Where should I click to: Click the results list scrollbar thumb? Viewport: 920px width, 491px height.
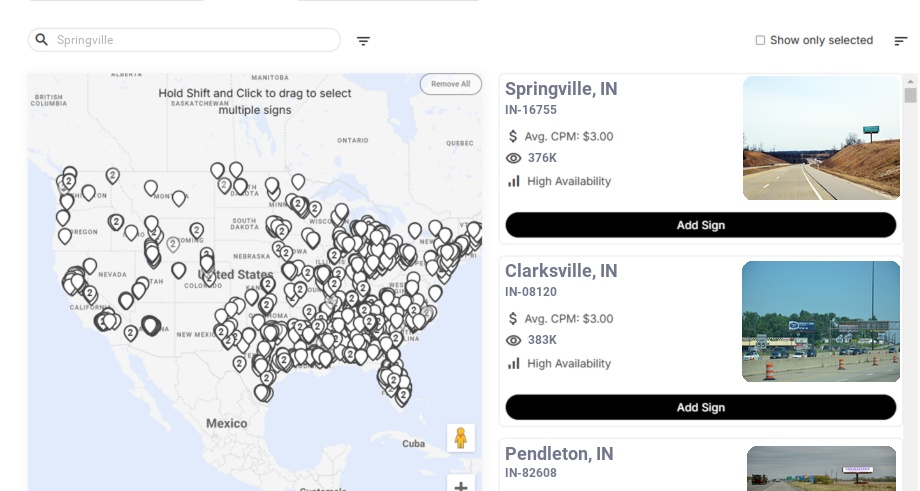(x=910, y=95)
